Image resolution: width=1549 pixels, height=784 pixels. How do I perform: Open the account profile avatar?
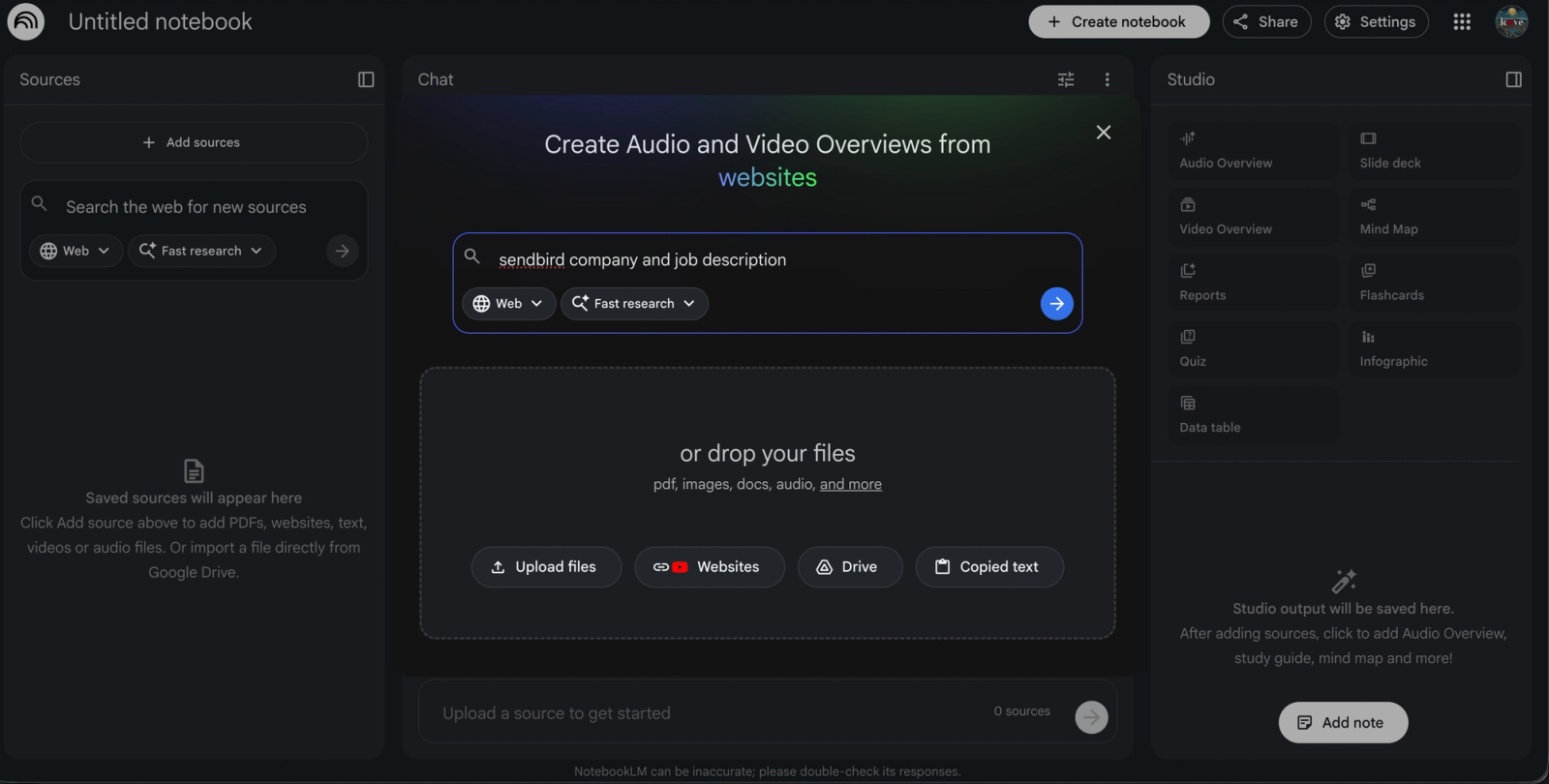(x=1511, y=21)
